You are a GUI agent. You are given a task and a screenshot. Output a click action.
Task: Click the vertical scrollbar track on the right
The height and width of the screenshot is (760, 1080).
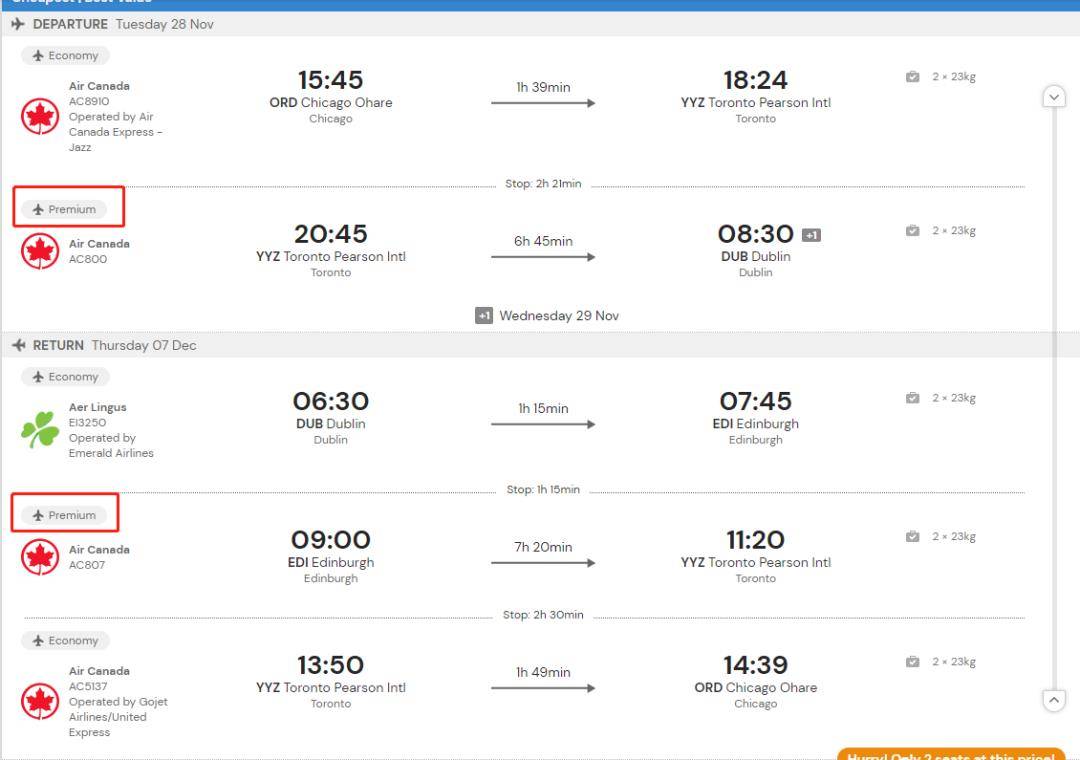[1054, 400]
